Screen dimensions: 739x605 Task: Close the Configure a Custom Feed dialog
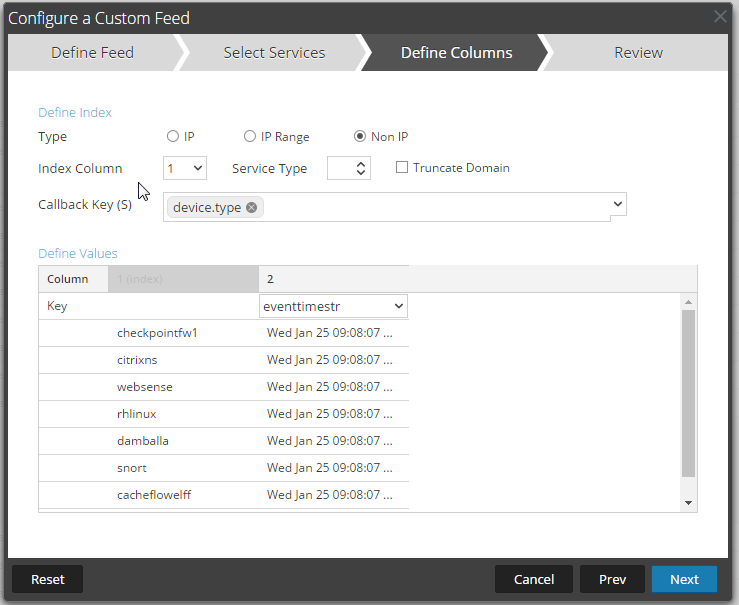[x=720, y=17]
